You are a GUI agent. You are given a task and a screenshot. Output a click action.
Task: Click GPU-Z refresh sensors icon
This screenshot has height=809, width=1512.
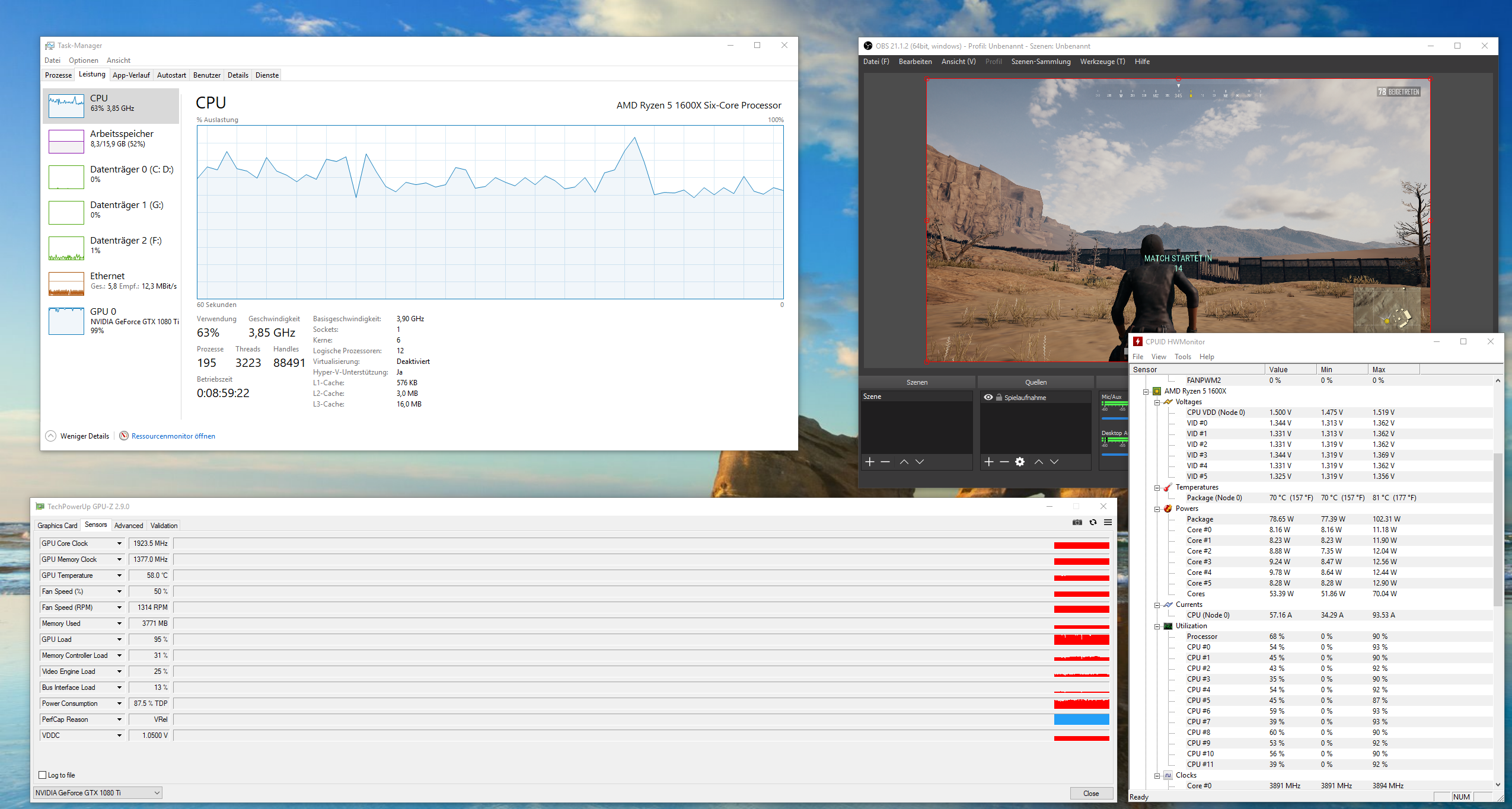[x=1093, y=522]
